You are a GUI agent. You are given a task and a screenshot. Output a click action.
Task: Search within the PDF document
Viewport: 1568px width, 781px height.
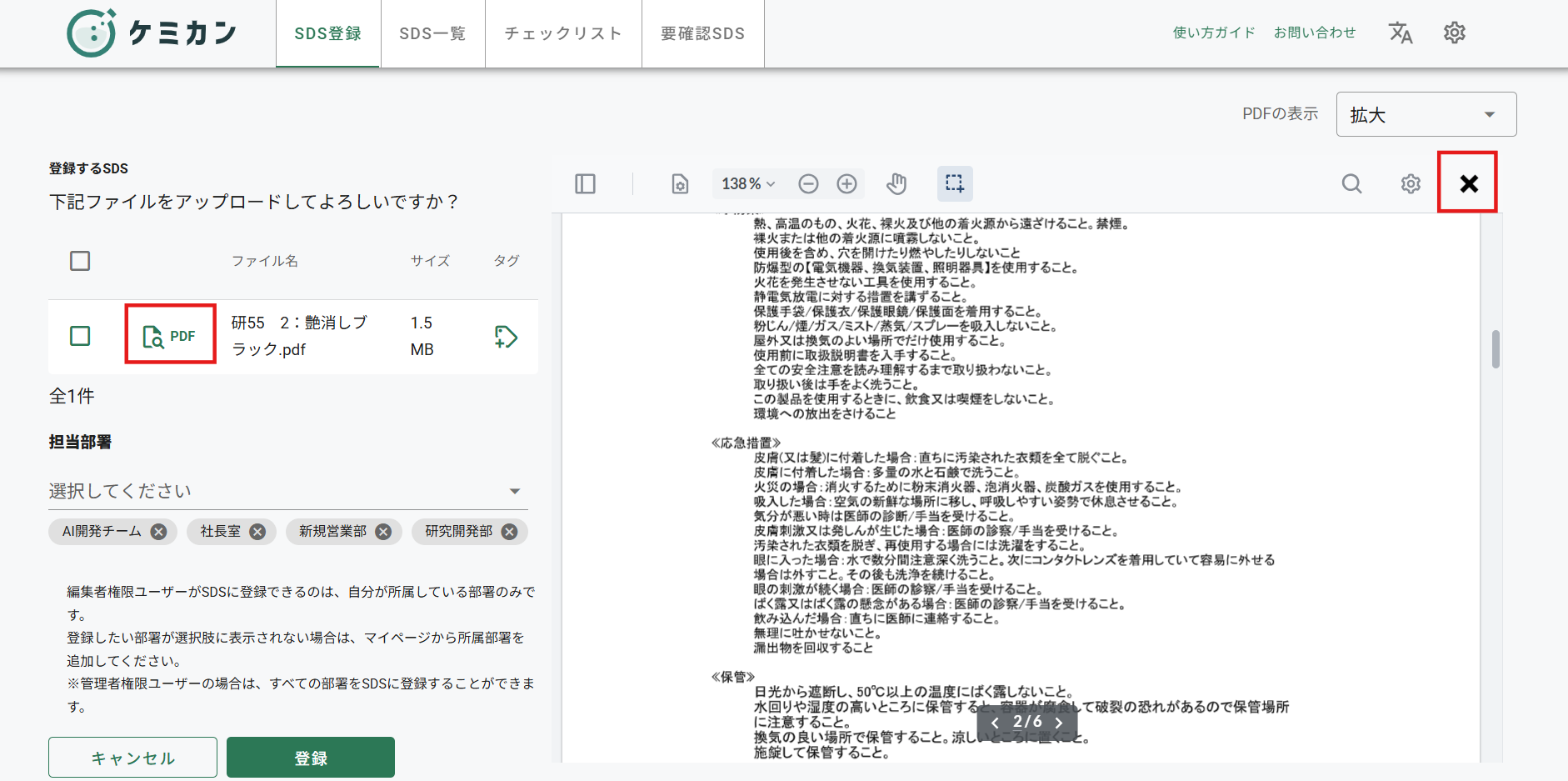tap(1351, 183)
